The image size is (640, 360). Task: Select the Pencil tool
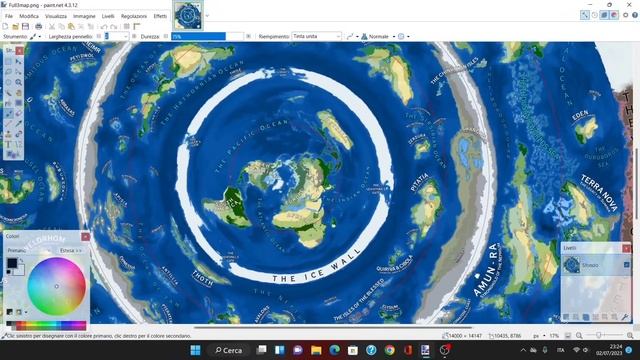[8, 124]
